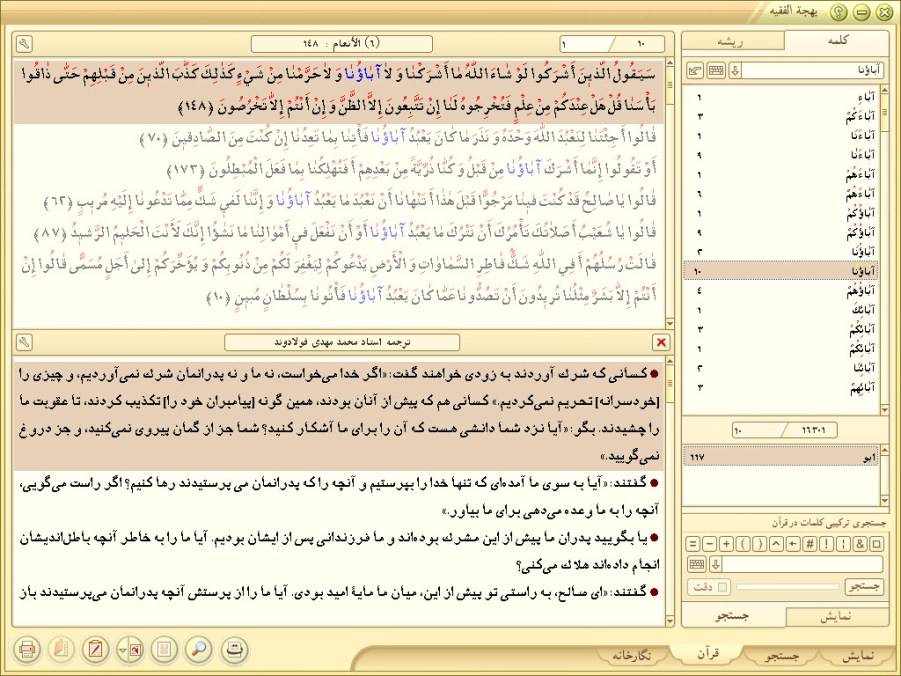Click the word input field containing آباؤنا
The image size is (901, 676).
813,71
